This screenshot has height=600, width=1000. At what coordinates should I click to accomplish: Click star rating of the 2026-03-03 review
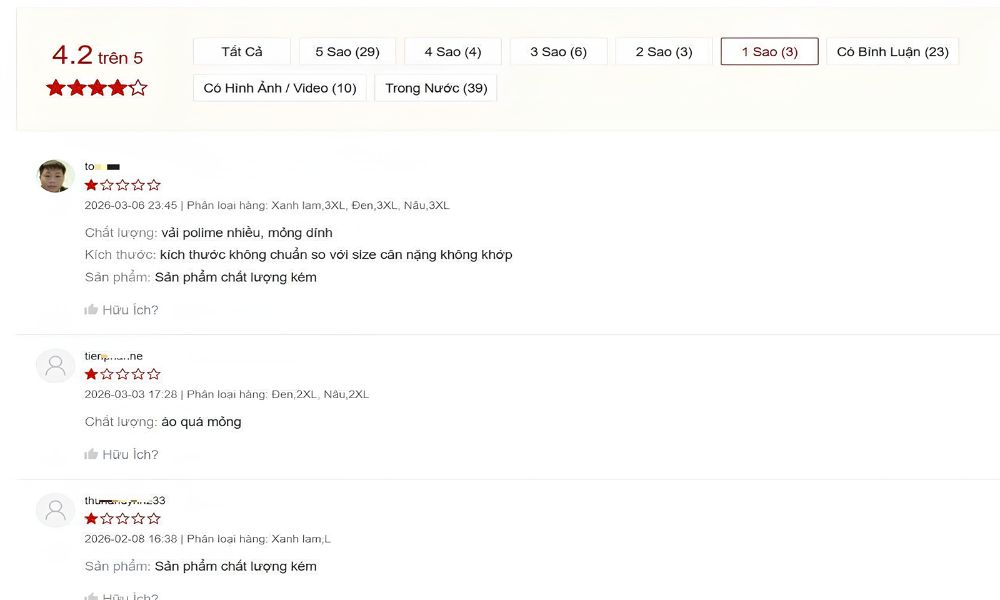122,374
